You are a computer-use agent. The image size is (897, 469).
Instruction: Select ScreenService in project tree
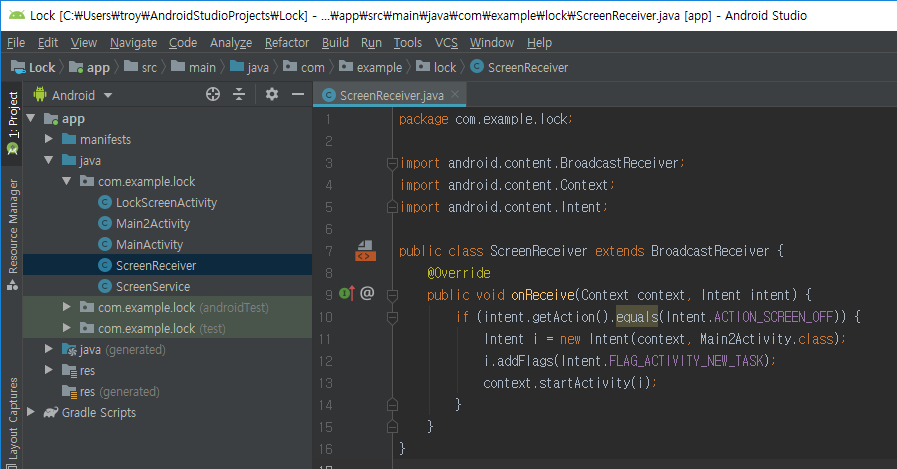153,287
